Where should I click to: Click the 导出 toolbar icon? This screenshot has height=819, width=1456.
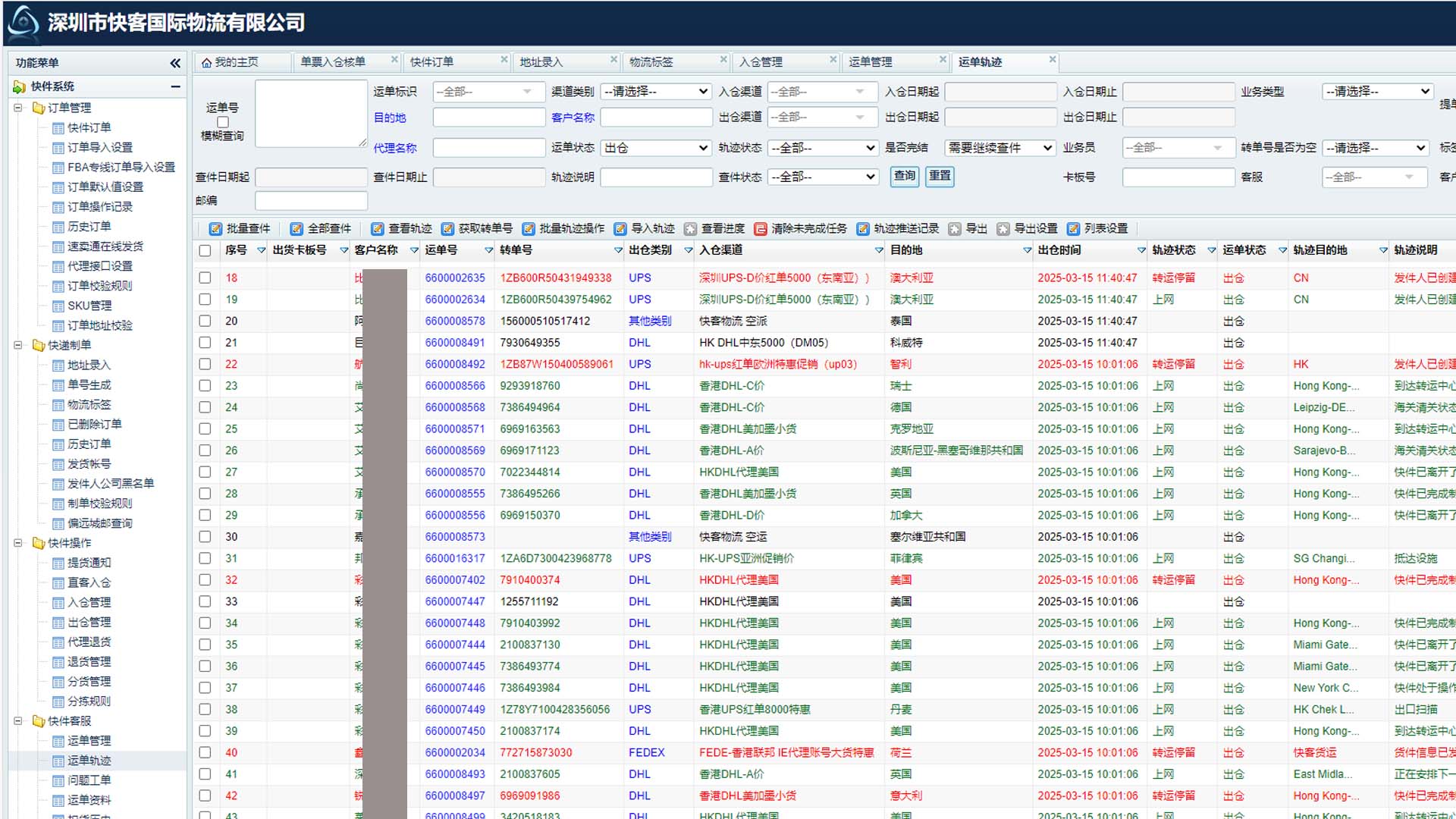(955, 229)
